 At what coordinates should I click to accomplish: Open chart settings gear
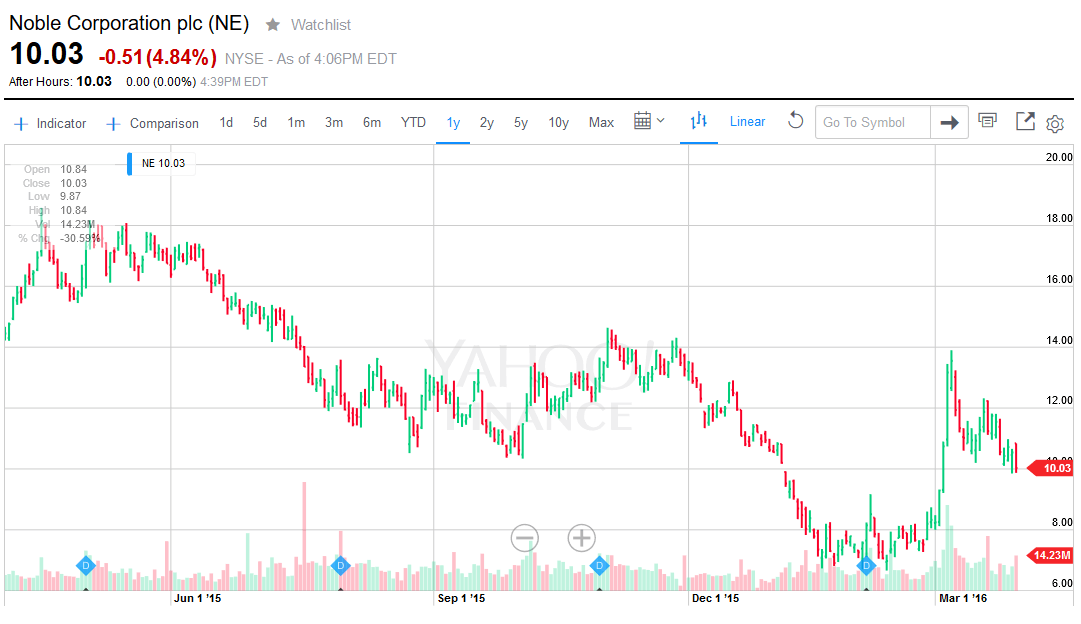(1055, 123)
